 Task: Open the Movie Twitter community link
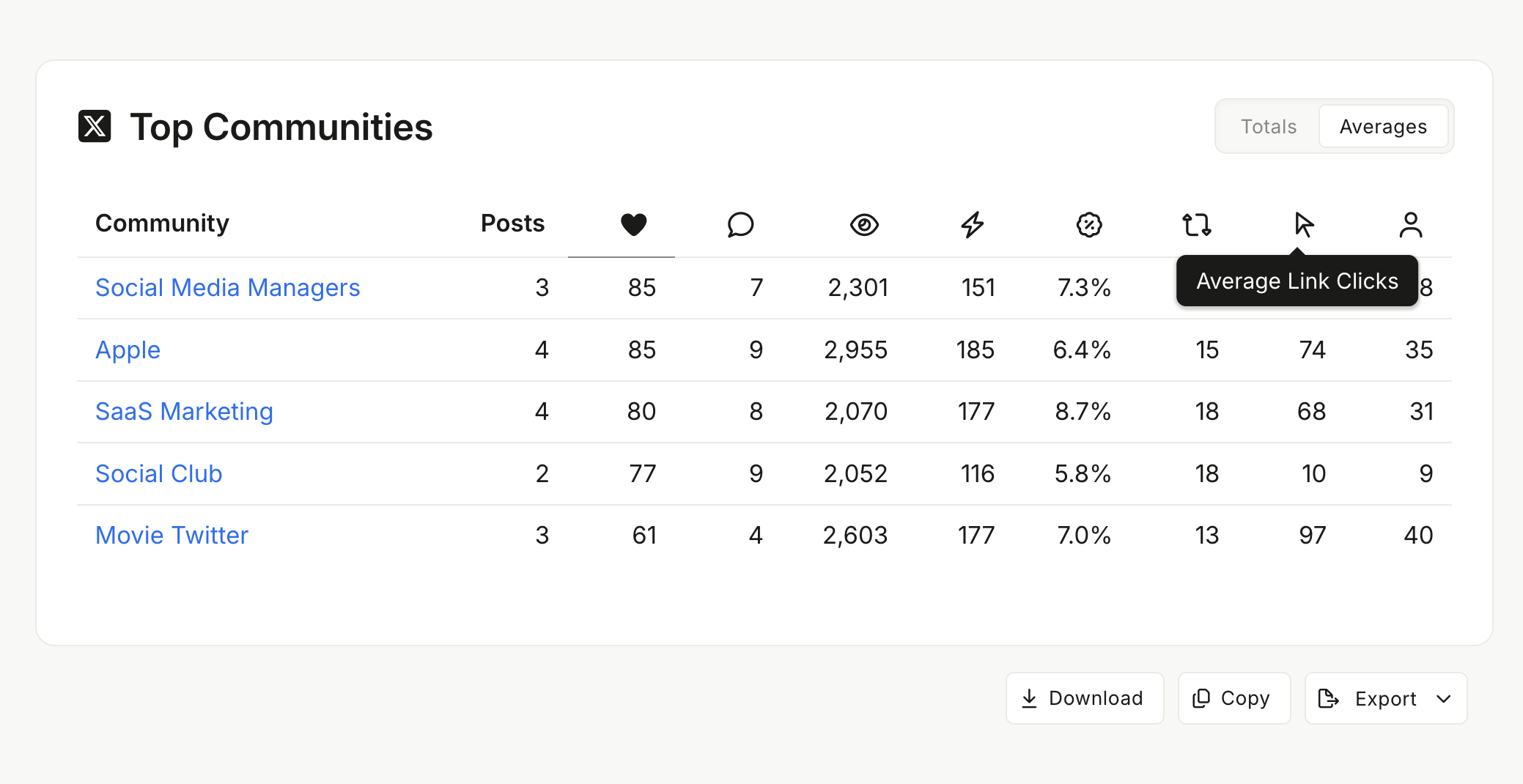tap(172, 536)
